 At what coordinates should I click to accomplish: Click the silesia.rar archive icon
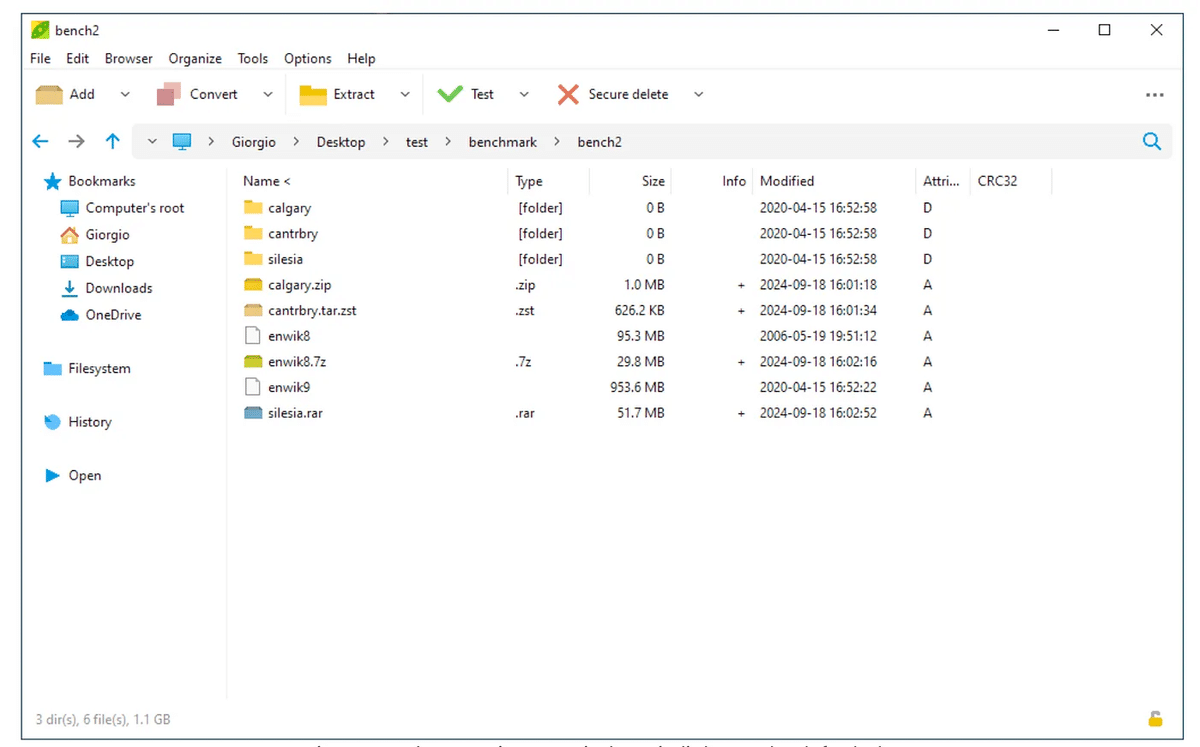pos(252,413)
